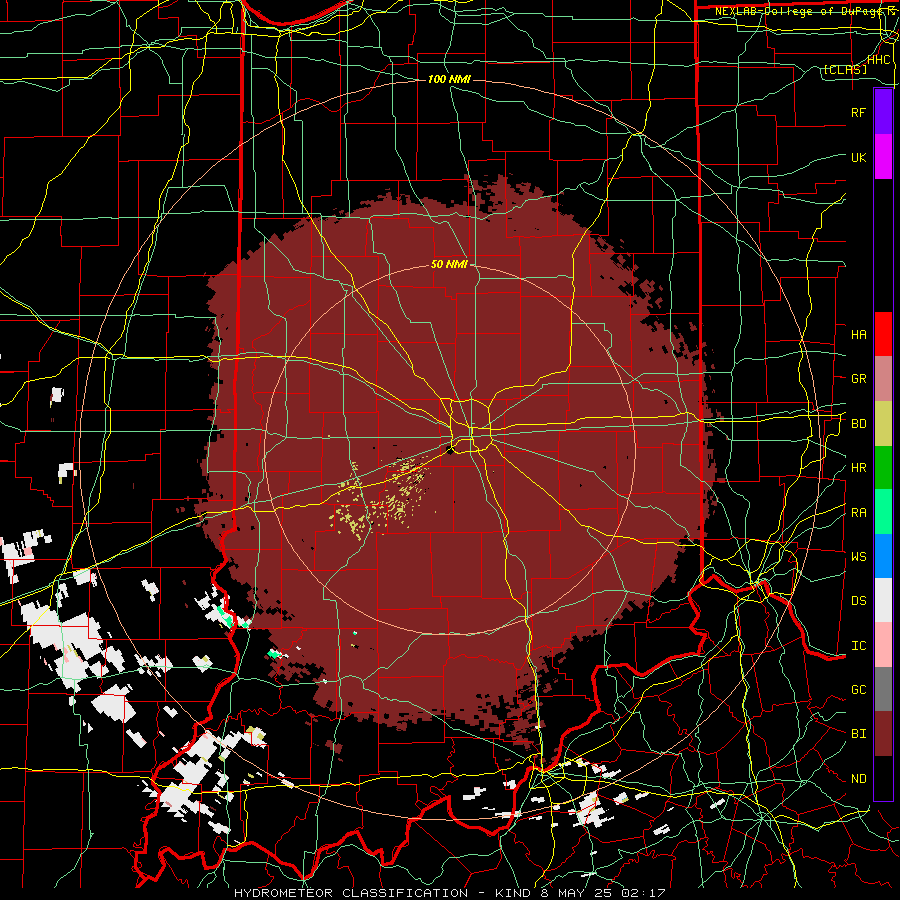Click the UK magenta legend swatch
The height and width of the screenshot is (900, 900).
(x=883, y=157)
